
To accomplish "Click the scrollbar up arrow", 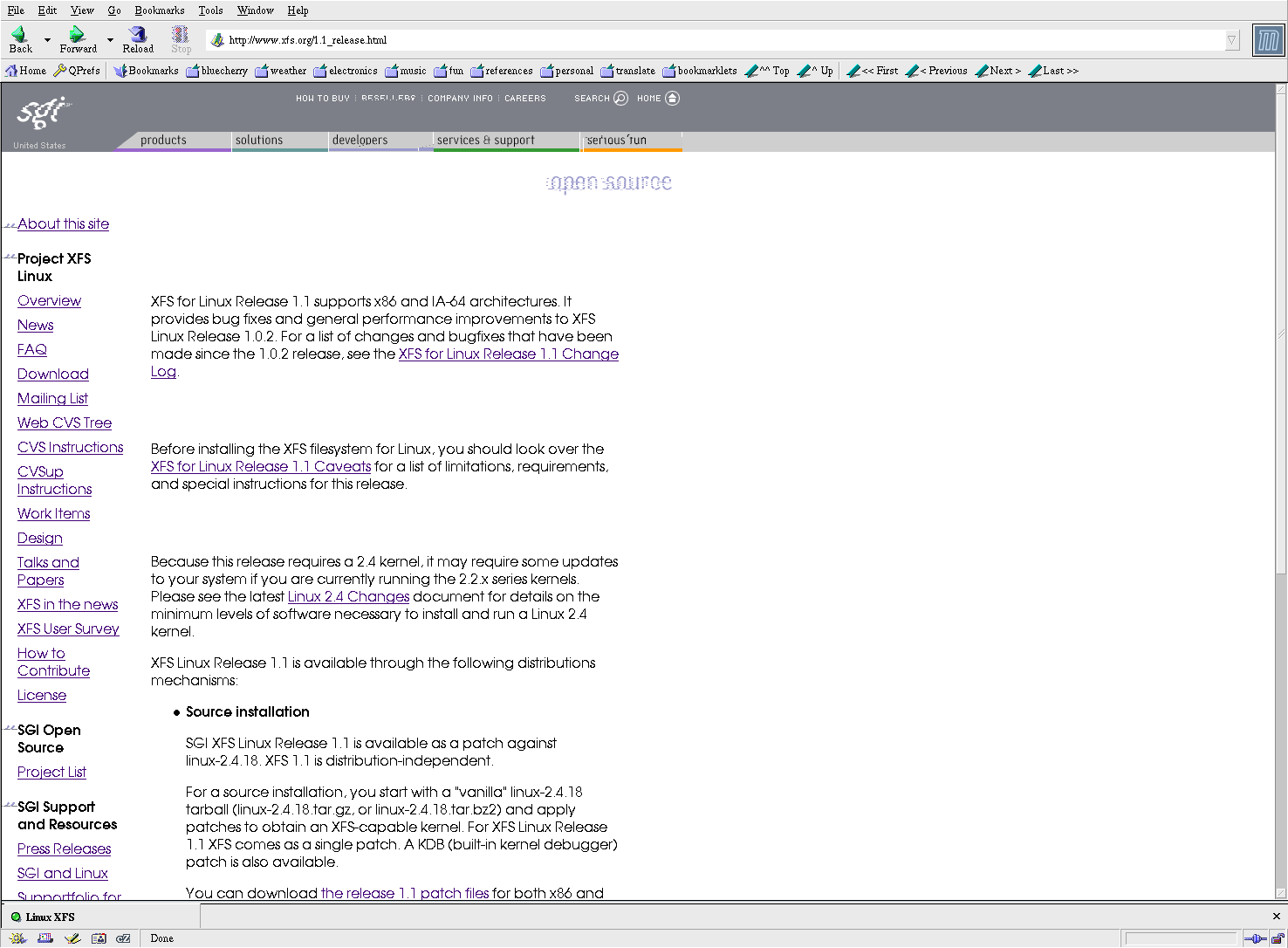I will click(x=1281, y=89).
